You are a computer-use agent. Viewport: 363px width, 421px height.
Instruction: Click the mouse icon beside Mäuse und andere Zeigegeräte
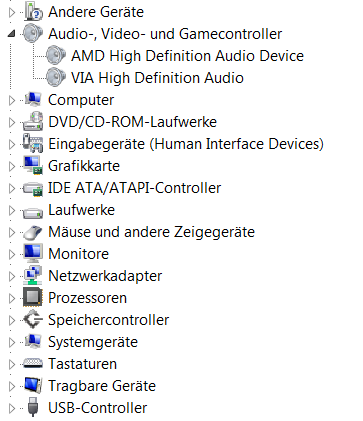[33, 232]
